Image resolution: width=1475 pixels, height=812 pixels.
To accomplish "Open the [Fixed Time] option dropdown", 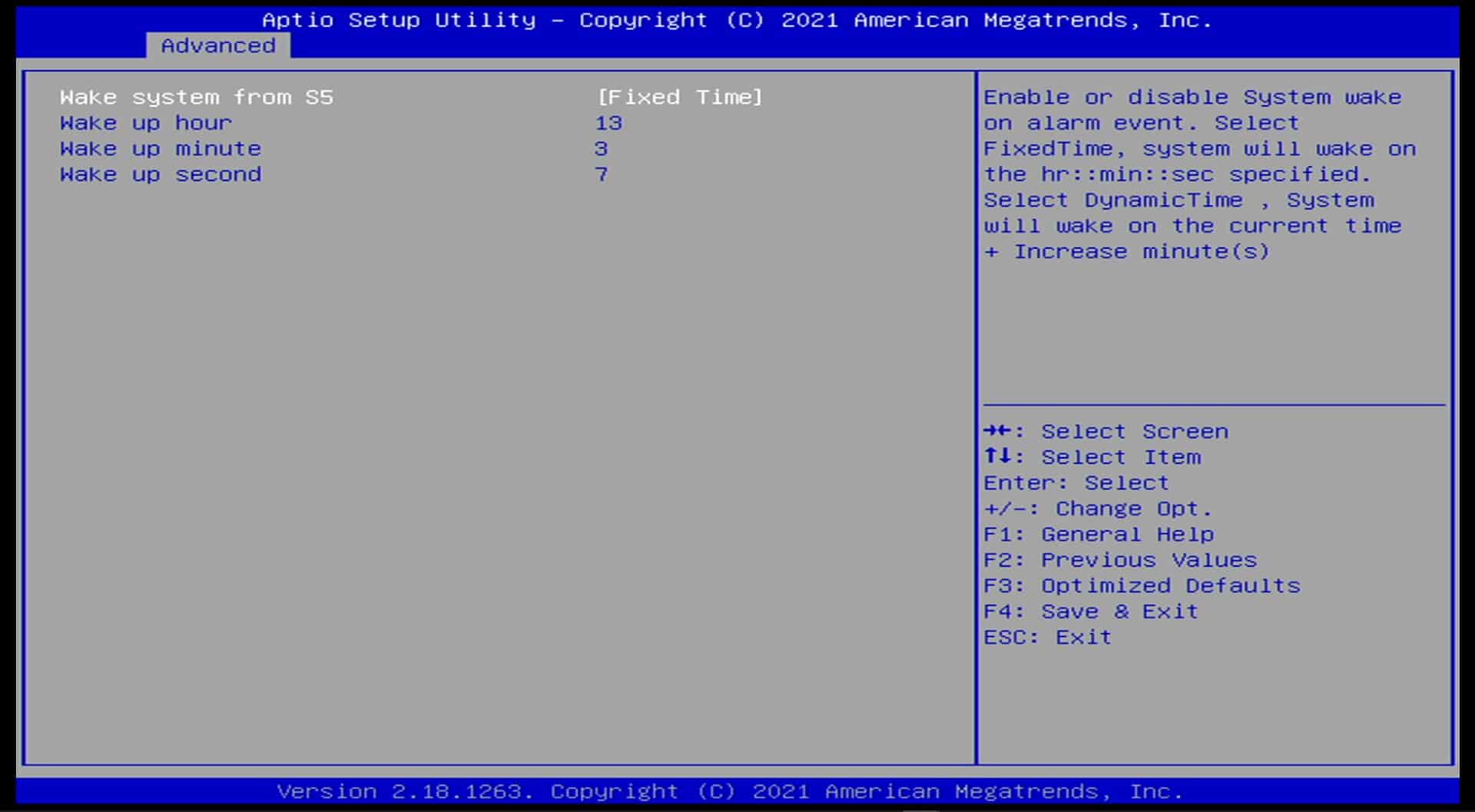I will (x=680, y=98).
